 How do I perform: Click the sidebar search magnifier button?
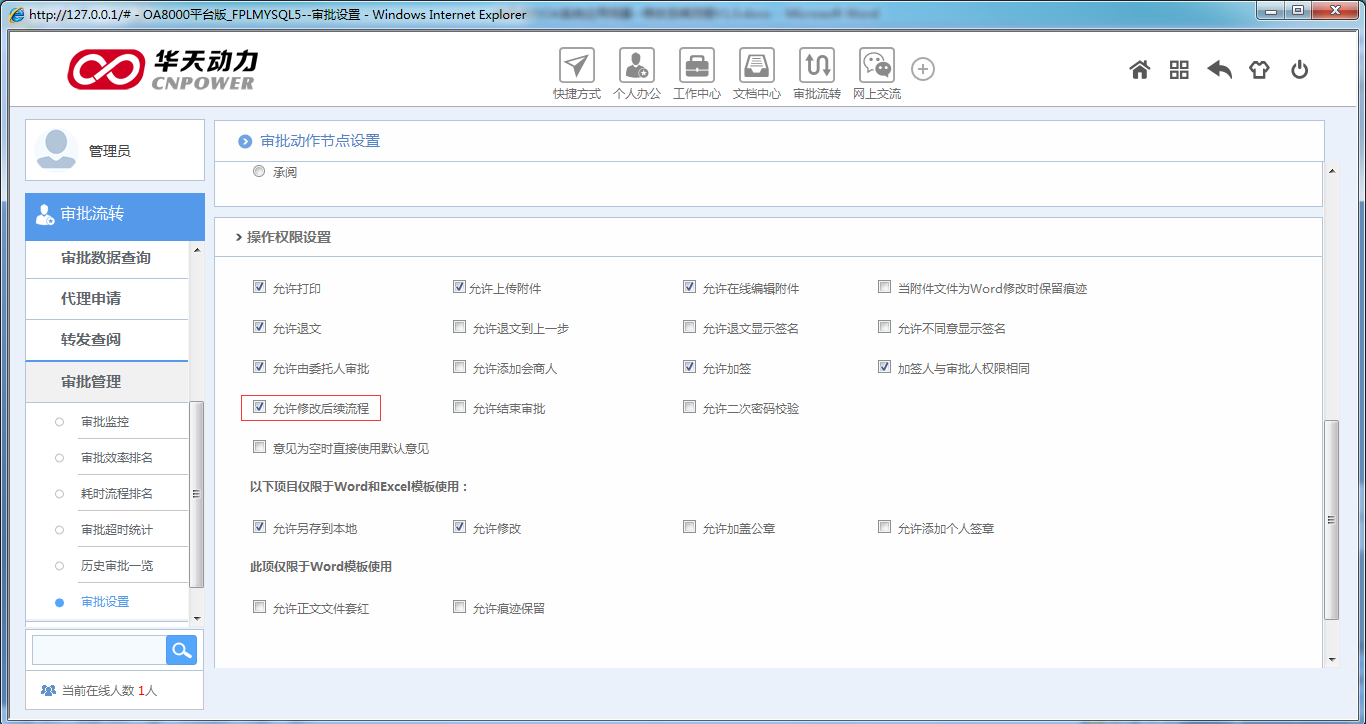click(181, 649)
